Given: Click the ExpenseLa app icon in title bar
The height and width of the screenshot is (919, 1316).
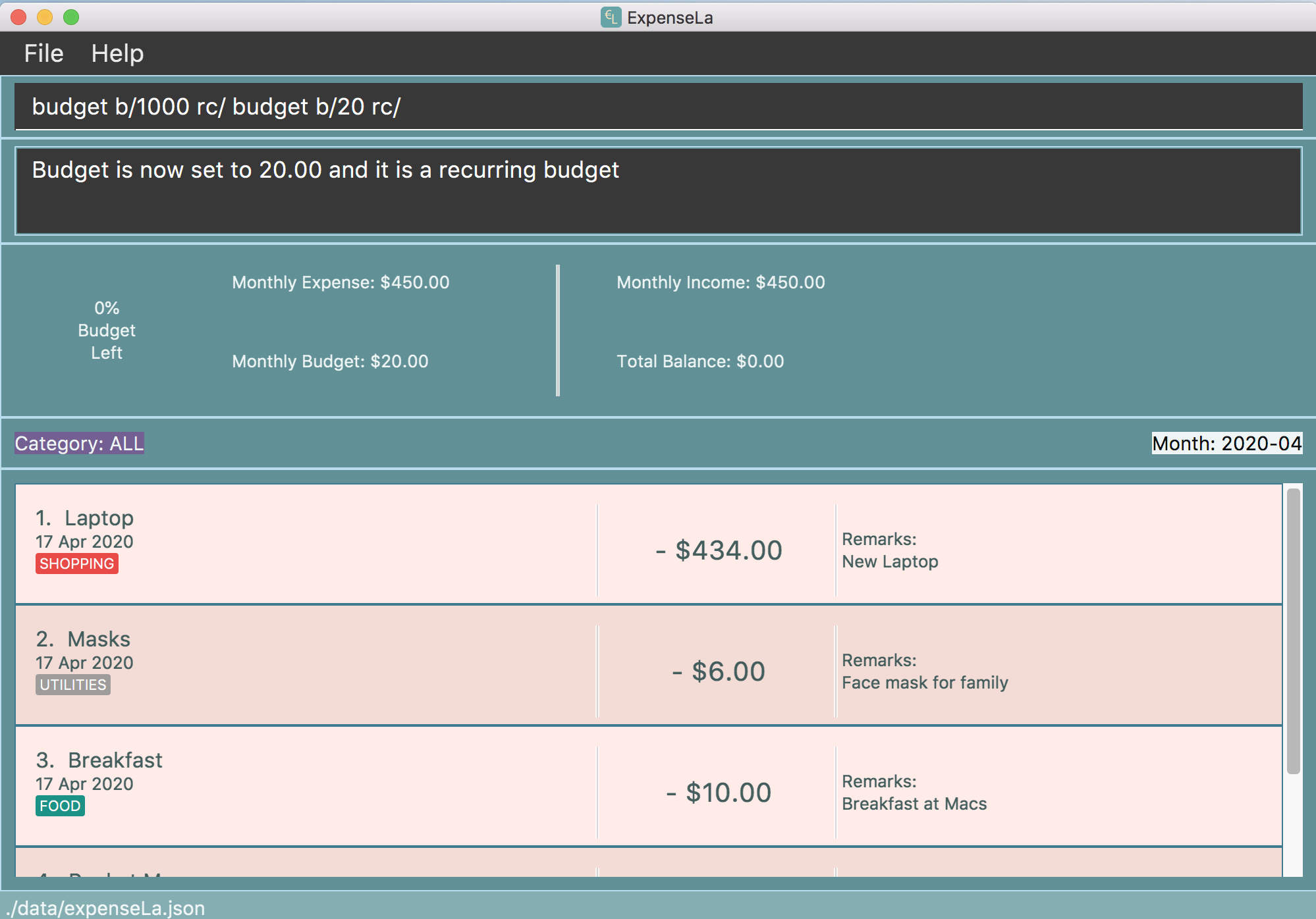Looking at the screenshot, I should (611, 17).
